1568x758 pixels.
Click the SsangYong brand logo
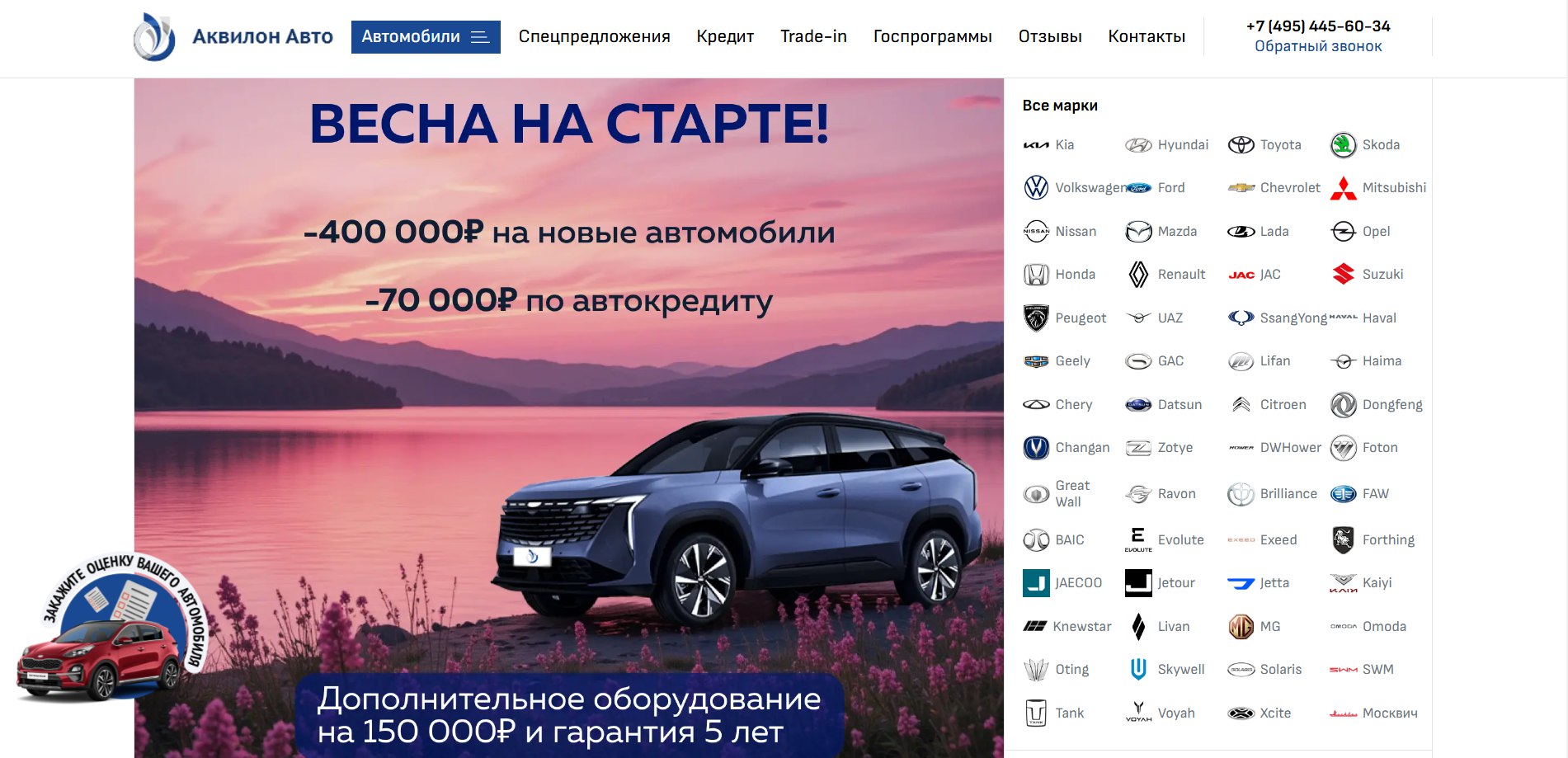click(1241, 318)
